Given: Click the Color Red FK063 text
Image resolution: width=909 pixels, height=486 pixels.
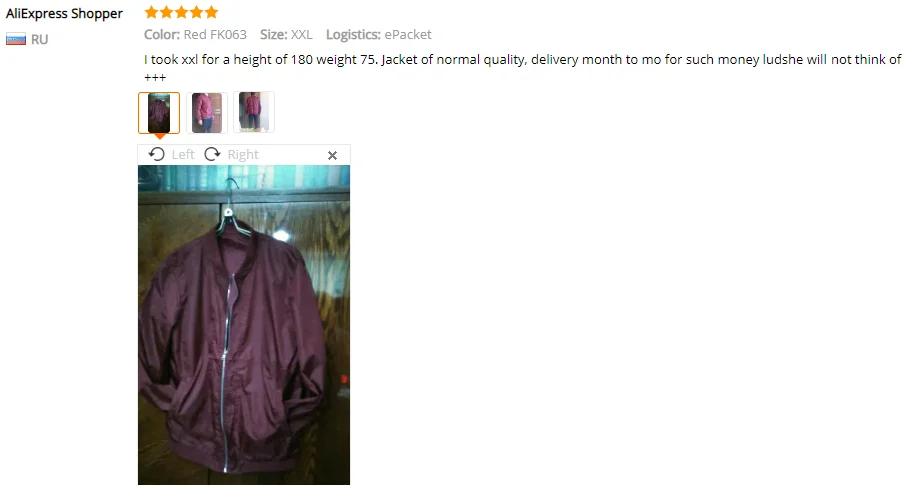Looking at the screenshot, I should [x=195, y=35].
